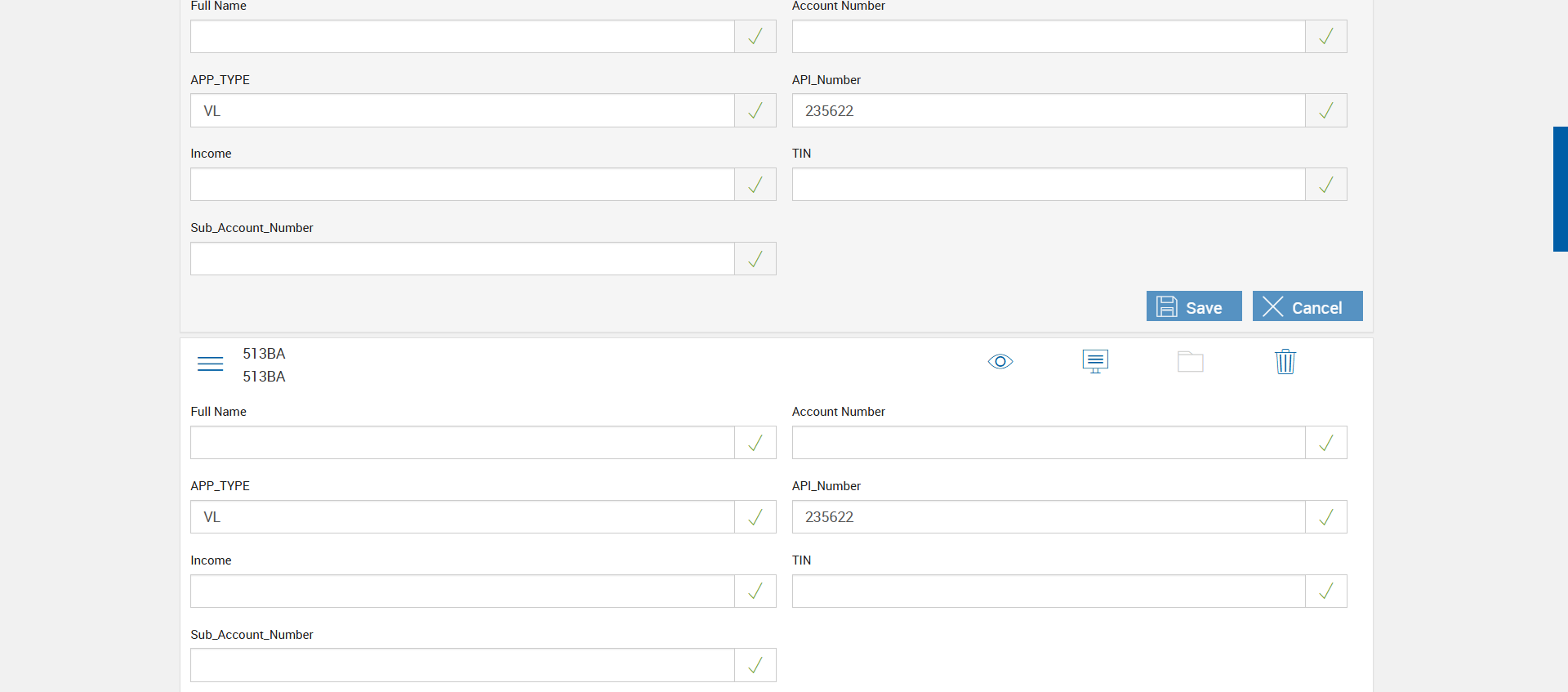This screenshot has height=692, width=1568.
Task: Confirm the Income field checkmark above Save
Action: click(755, 185)
